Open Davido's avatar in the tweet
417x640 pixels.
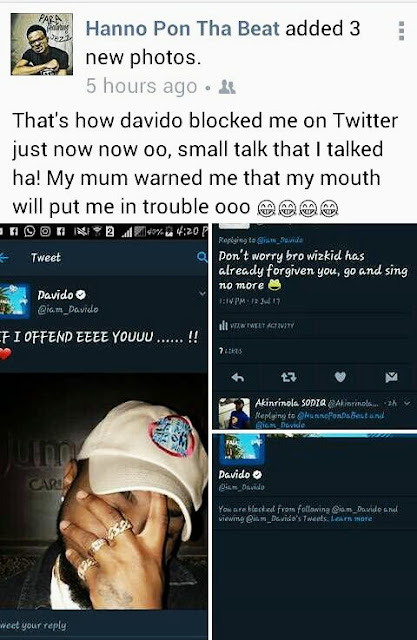click(15, 301)
